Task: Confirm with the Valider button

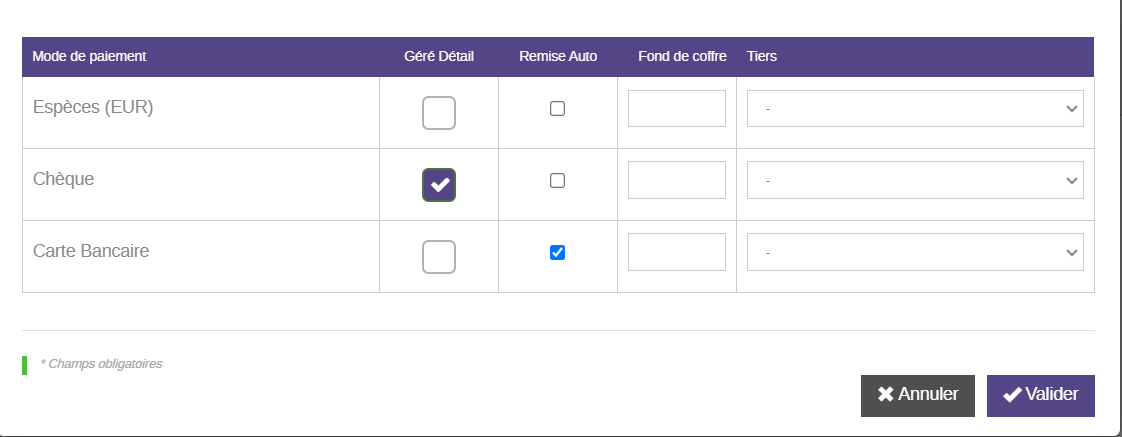Action: tap(1040, 395)
